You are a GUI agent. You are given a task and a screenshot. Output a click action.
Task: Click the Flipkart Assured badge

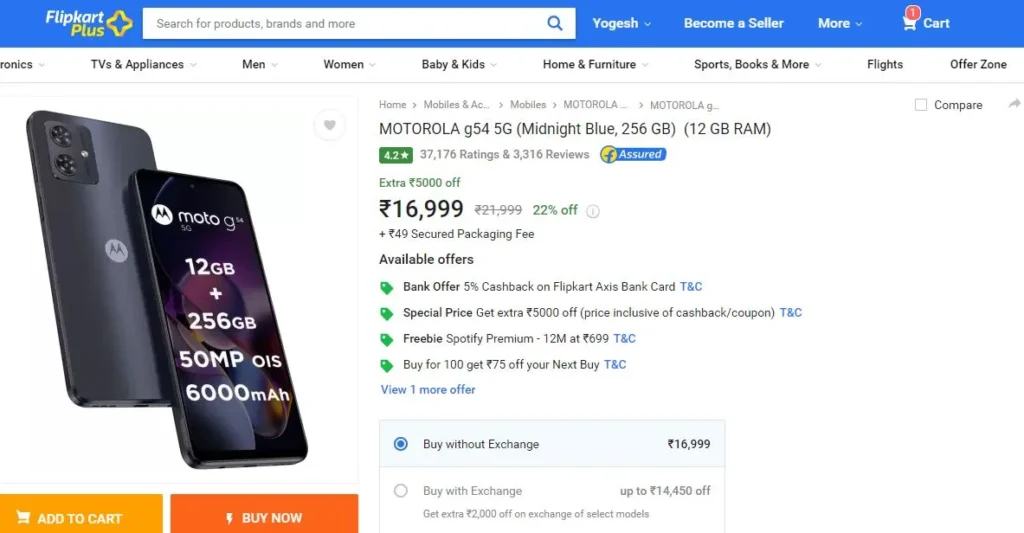point(633,155)
